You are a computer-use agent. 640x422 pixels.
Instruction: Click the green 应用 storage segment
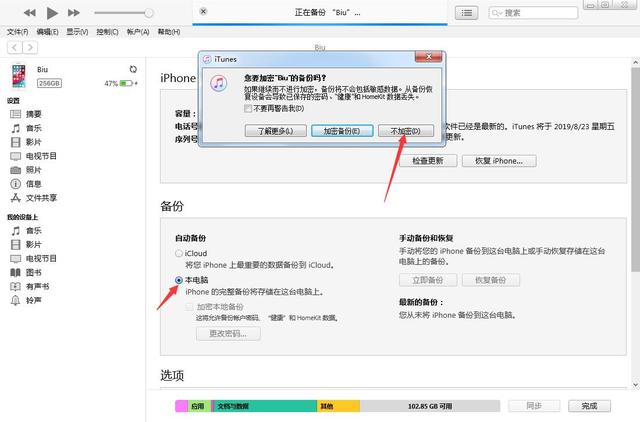(199, 406)
